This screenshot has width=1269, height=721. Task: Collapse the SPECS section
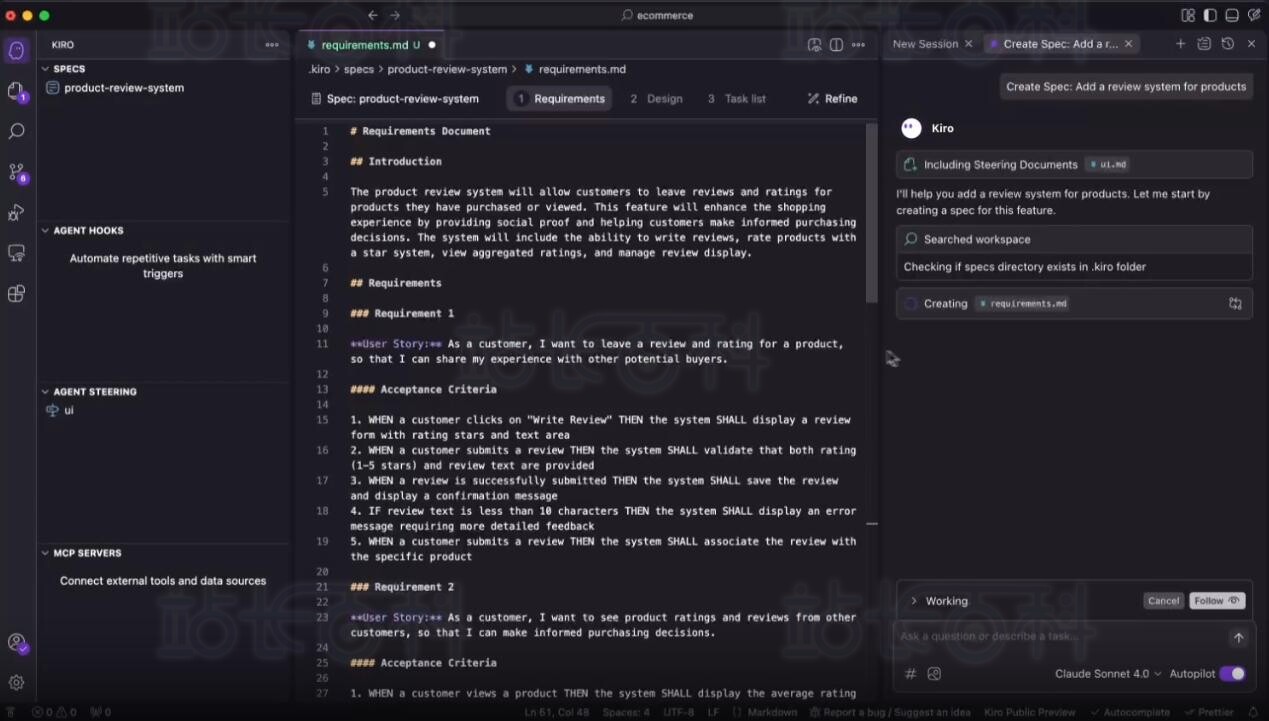pos(69,69)
